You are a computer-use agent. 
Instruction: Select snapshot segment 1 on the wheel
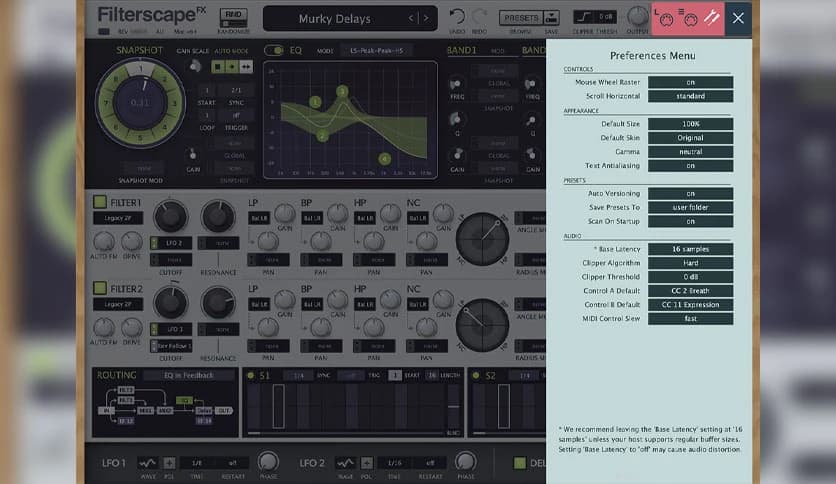click(140, 68)
